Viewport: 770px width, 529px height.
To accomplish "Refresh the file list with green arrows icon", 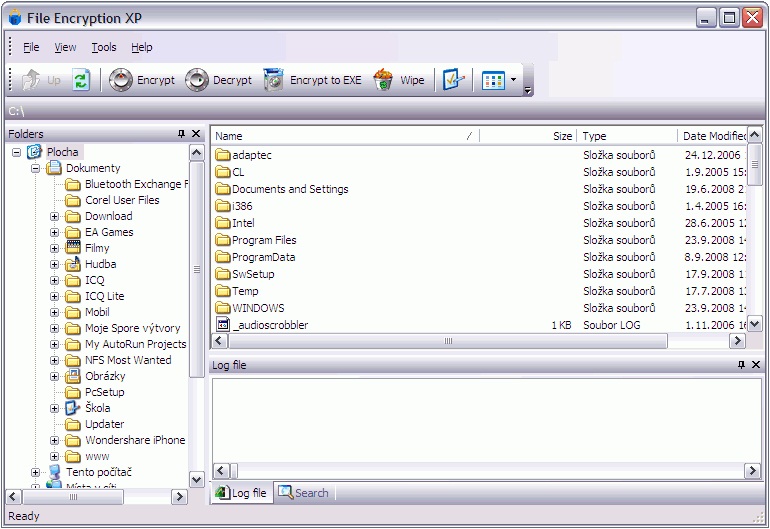I will coord(81,81).
